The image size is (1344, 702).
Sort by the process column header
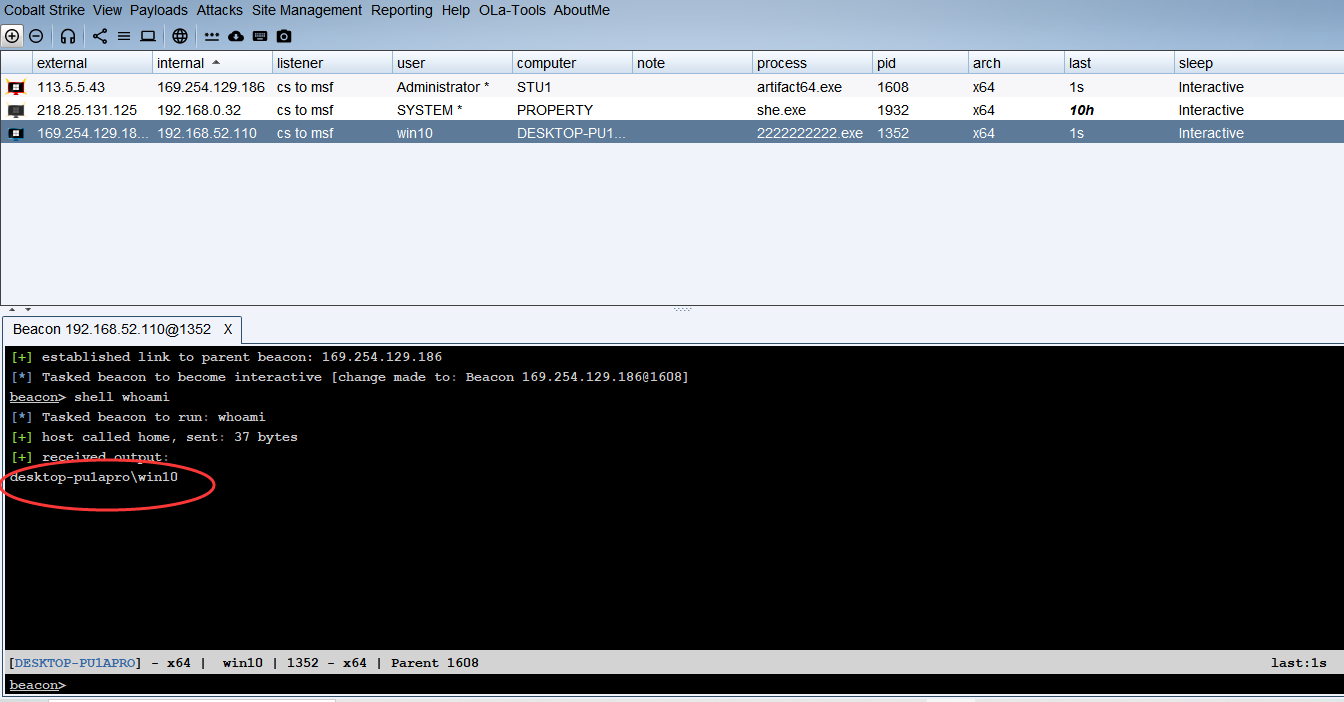click(812, 63)
